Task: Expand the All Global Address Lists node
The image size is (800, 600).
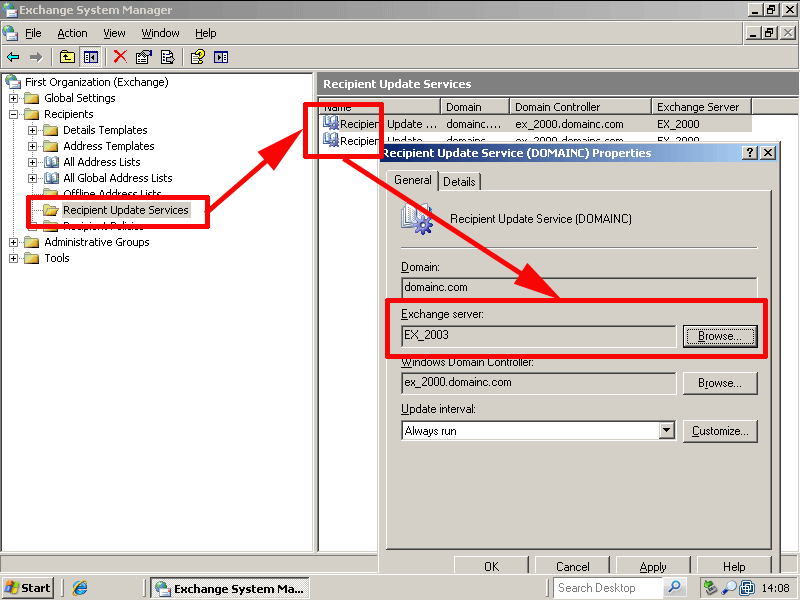Action: pyautogui.click(x=33, y=178)
